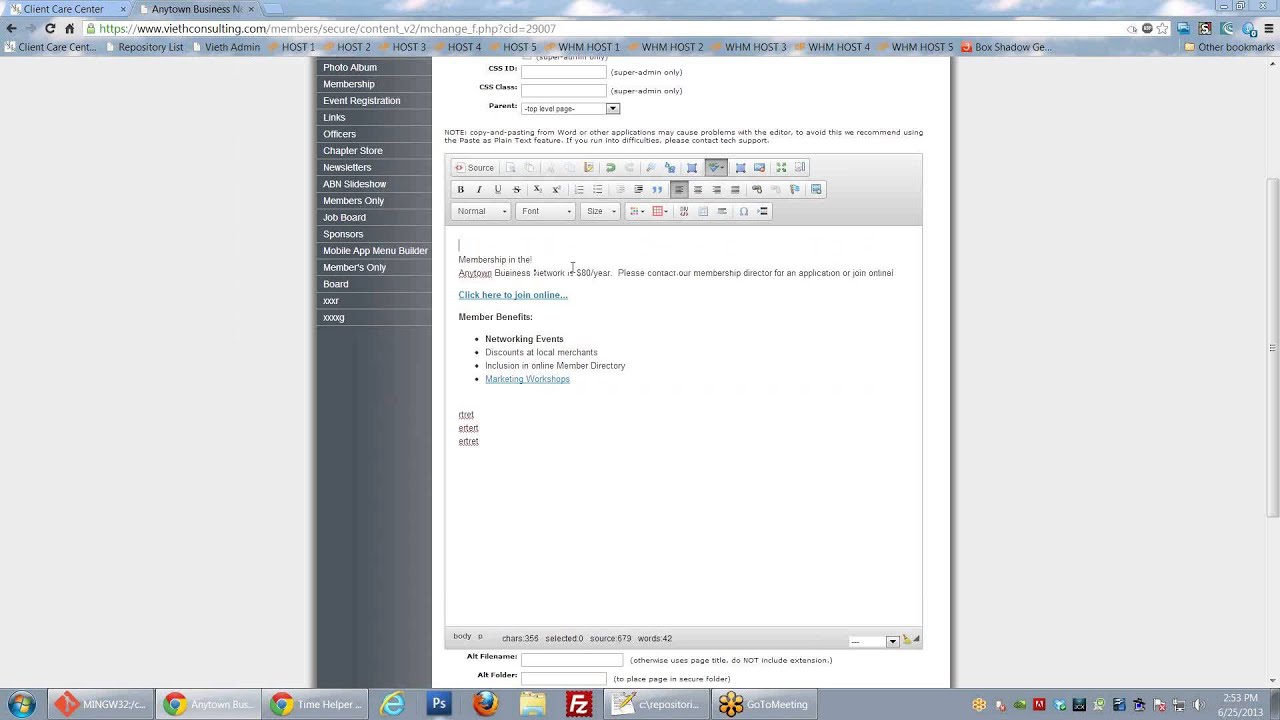Insert a special character (omega icon)
The height and width of the screenshot is (720, 1280).
click(x=744, y=211)
